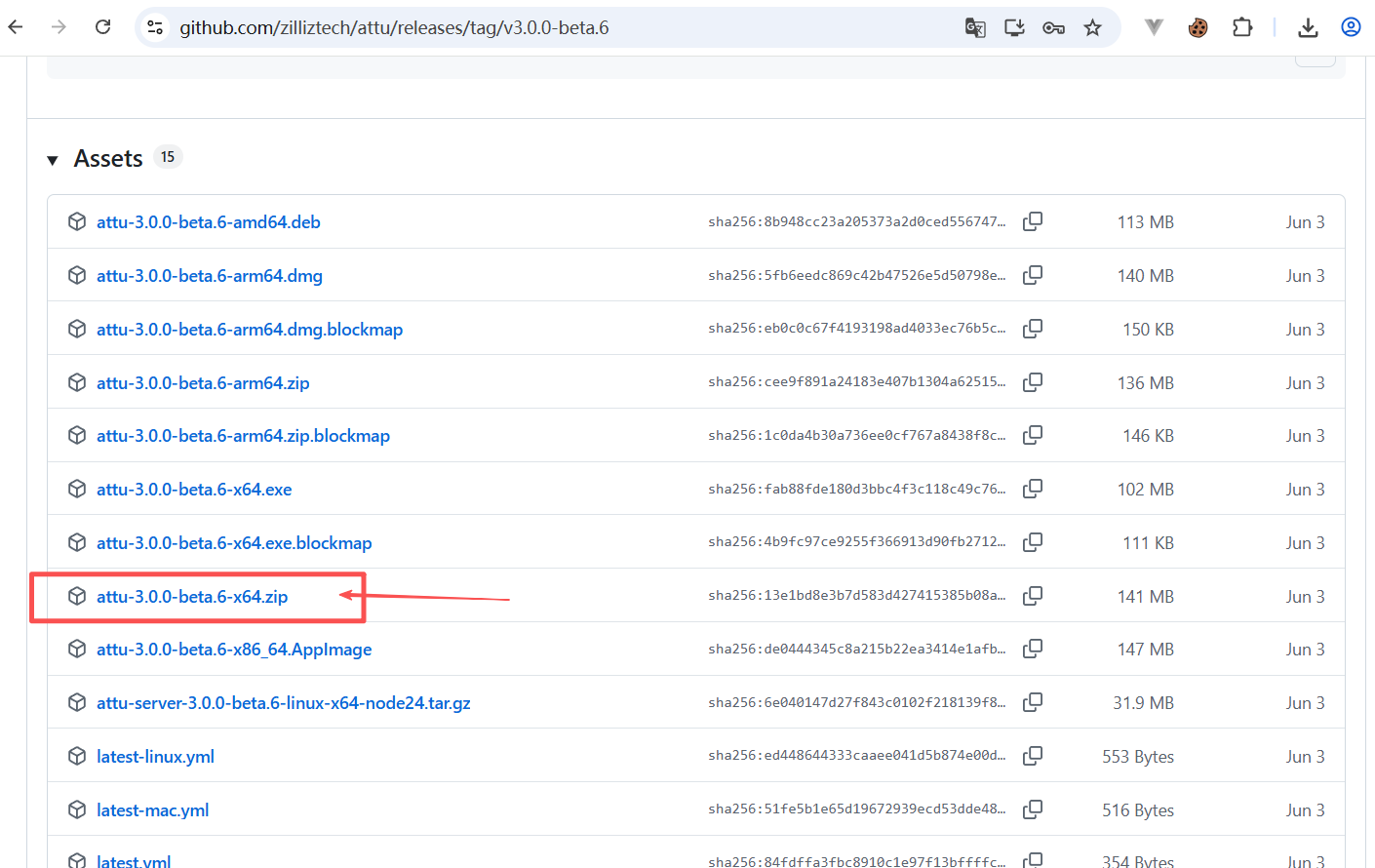Copy sha256 for x64.exe.blockmap asset
This screenshot has width=1375, height=868.
(1033, 542)
